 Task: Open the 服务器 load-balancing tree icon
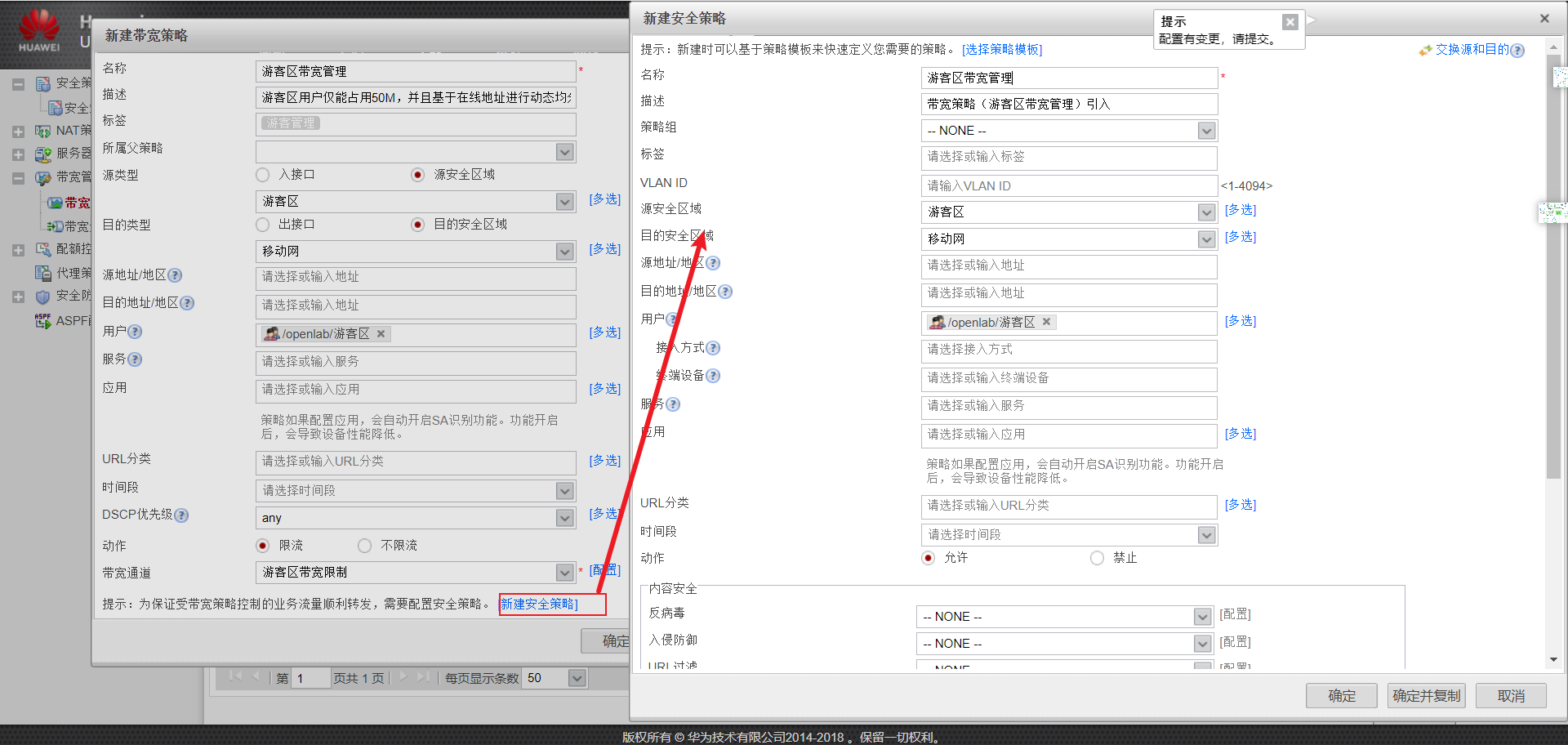[x=42, y=154]
